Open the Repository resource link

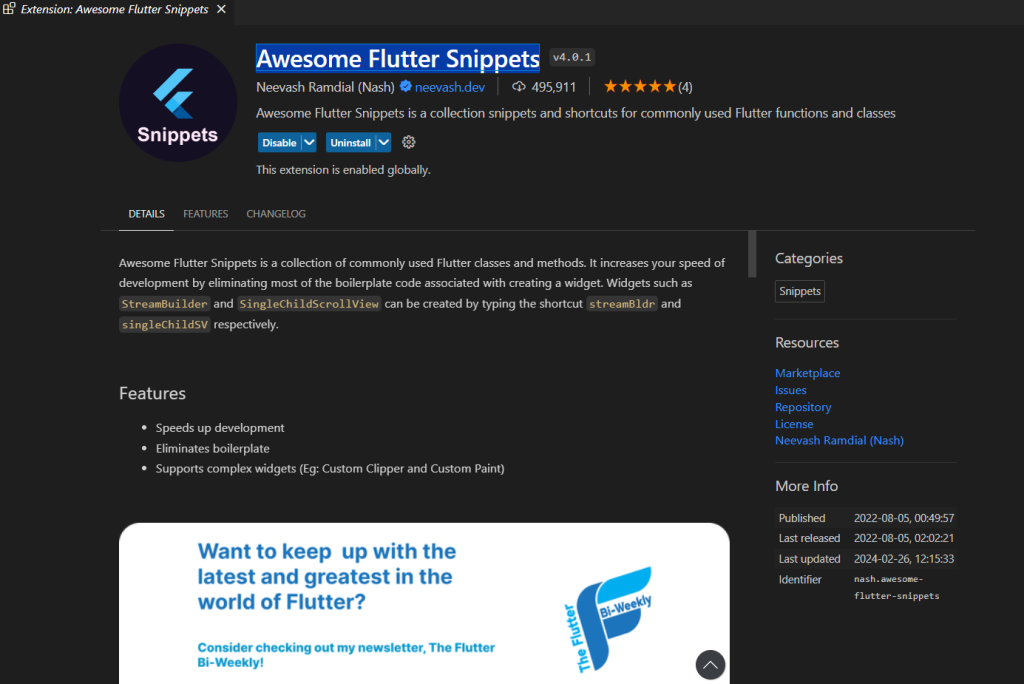pos(803,407)
